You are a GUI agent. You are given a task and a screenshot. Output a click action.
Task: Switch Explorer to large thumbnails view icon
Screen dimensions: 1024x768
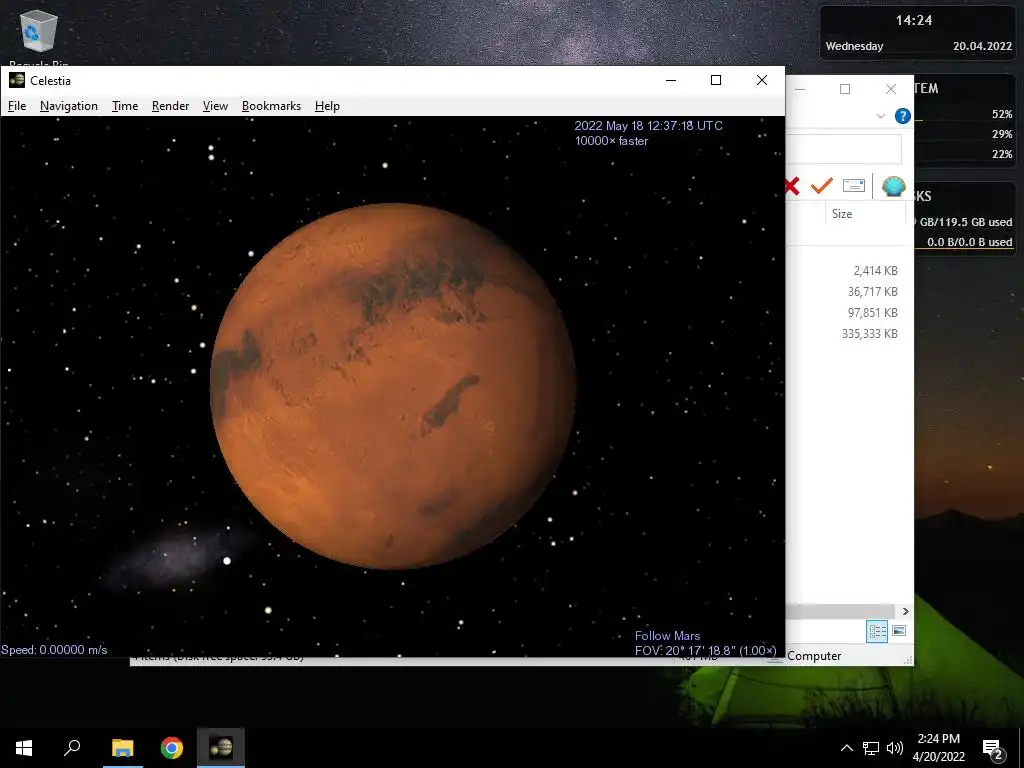899,631
